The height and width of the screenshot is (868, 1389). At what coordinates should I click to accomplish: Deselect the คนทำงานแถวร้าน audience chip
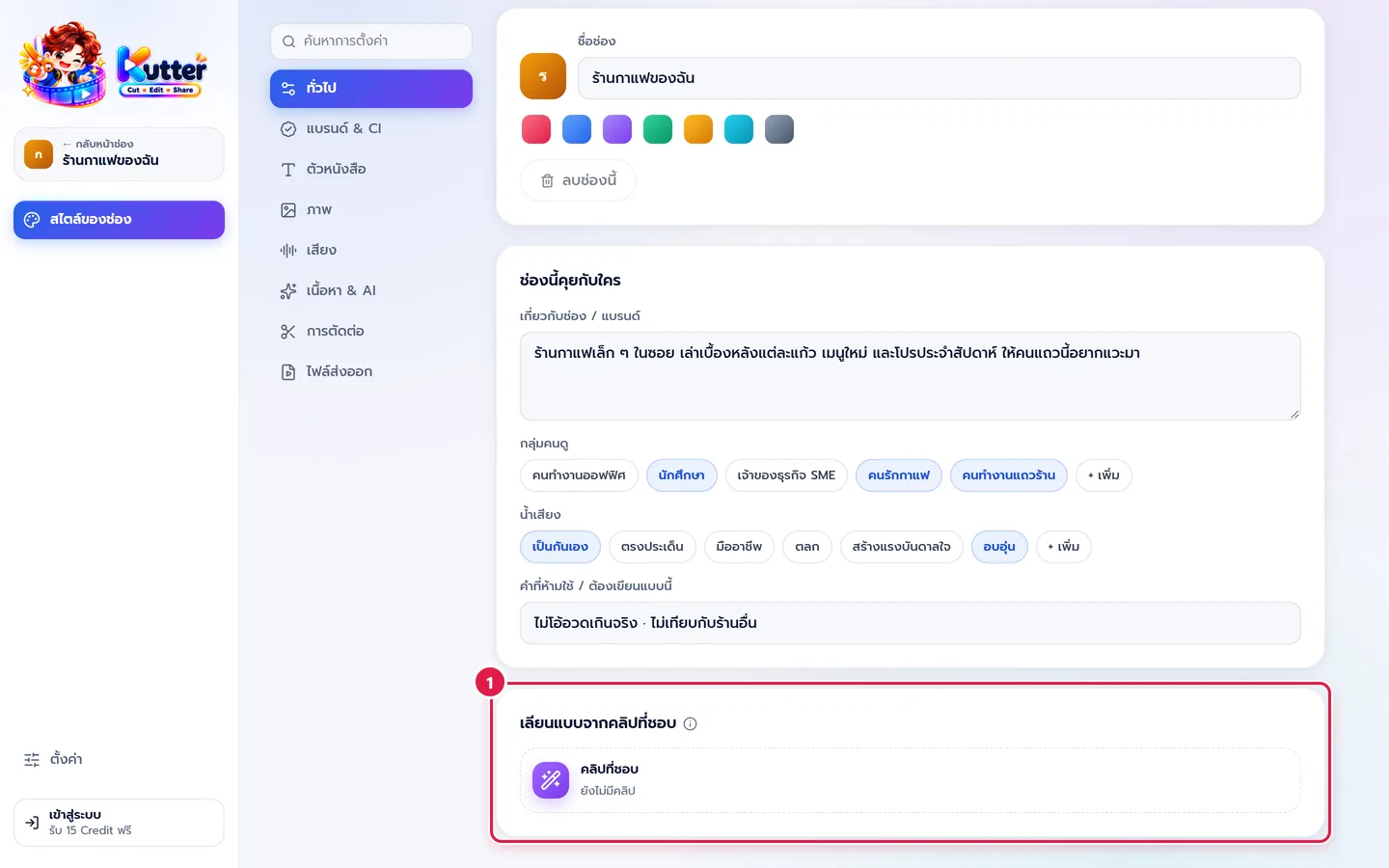(x=1009, y=475)
